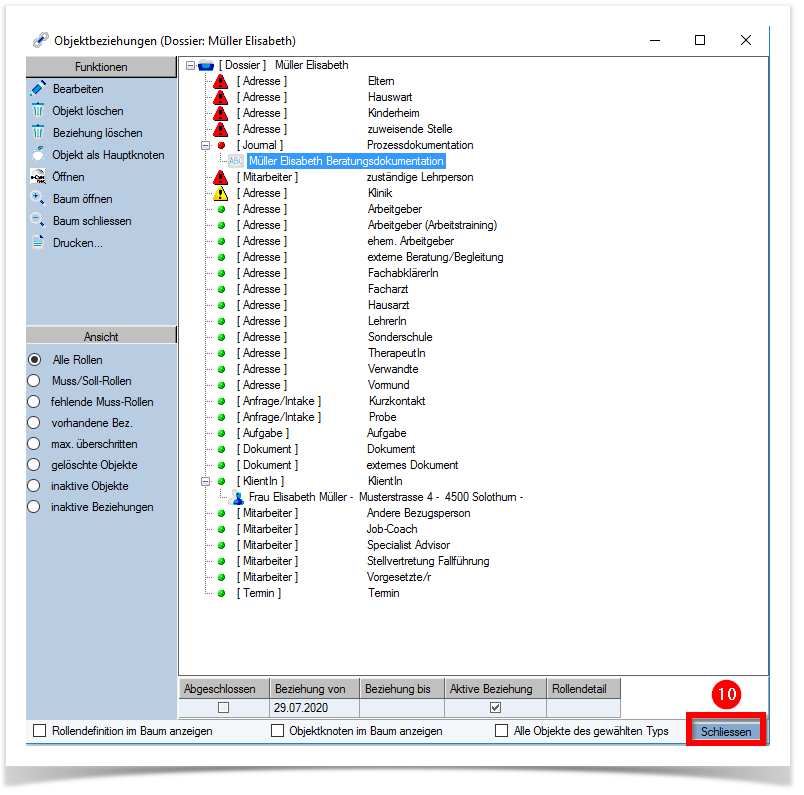Click the Objekt löschen trash icon

click(38, 110)
